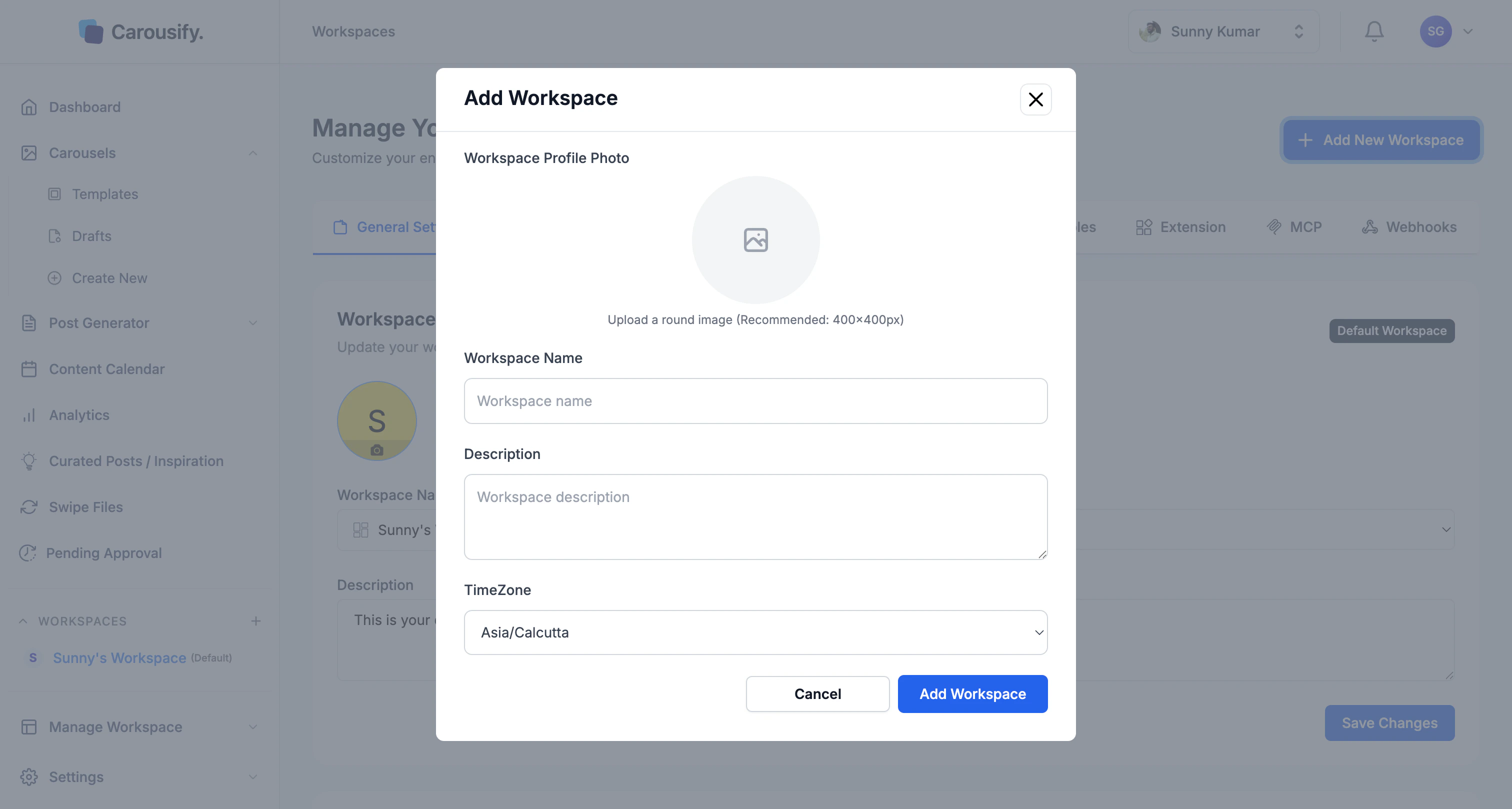
Task: Click the Post Generator document icon
Action: (29, 323)
